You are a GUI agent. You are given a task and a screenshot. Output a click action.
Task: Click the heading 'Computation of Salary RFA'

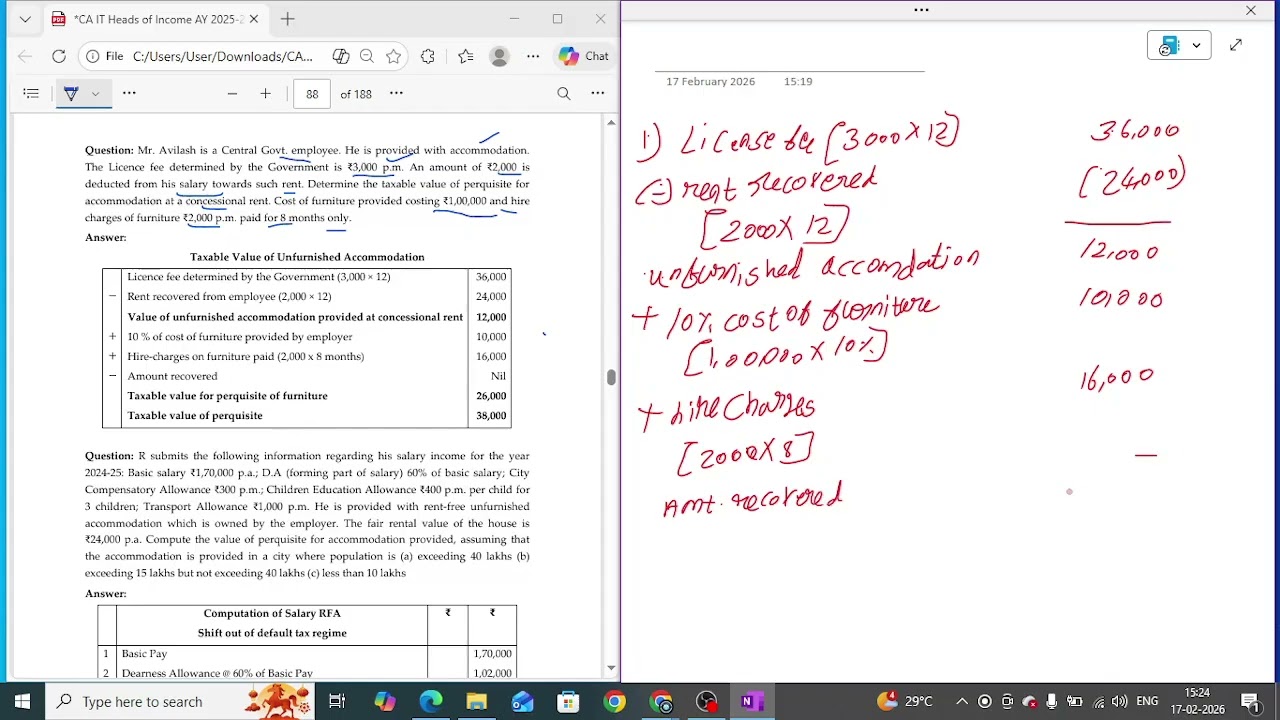[272, 614]
